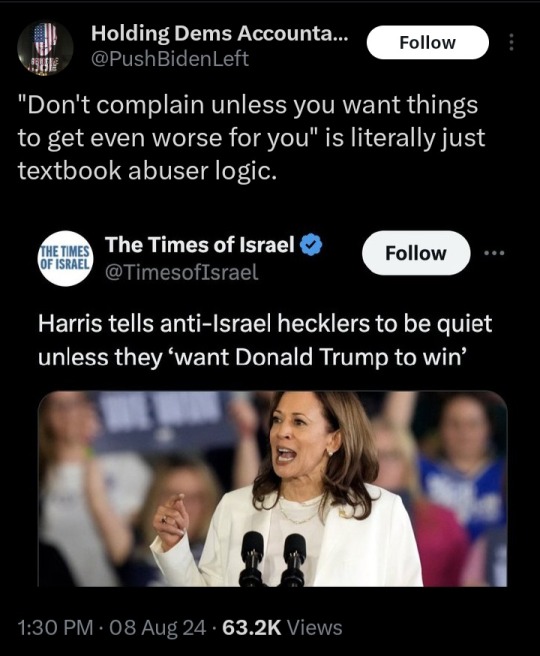Click the @PushBidenLeft handle
Screen dimensions: 540x656
[x=170, y=59]
